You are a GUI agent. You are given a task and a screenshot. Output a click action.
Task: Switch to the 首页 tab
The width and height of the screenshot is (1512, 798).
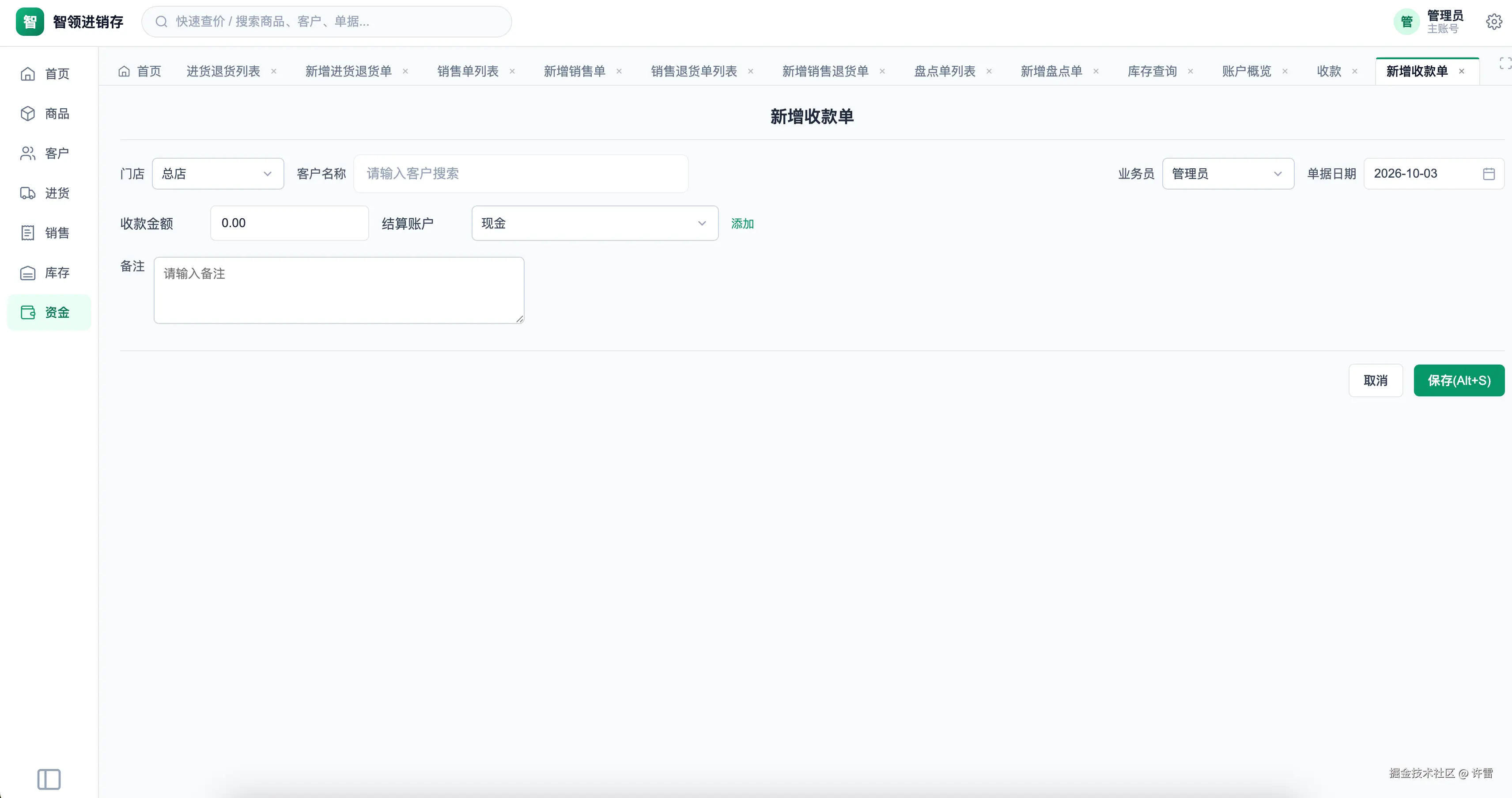click(140, 71)
